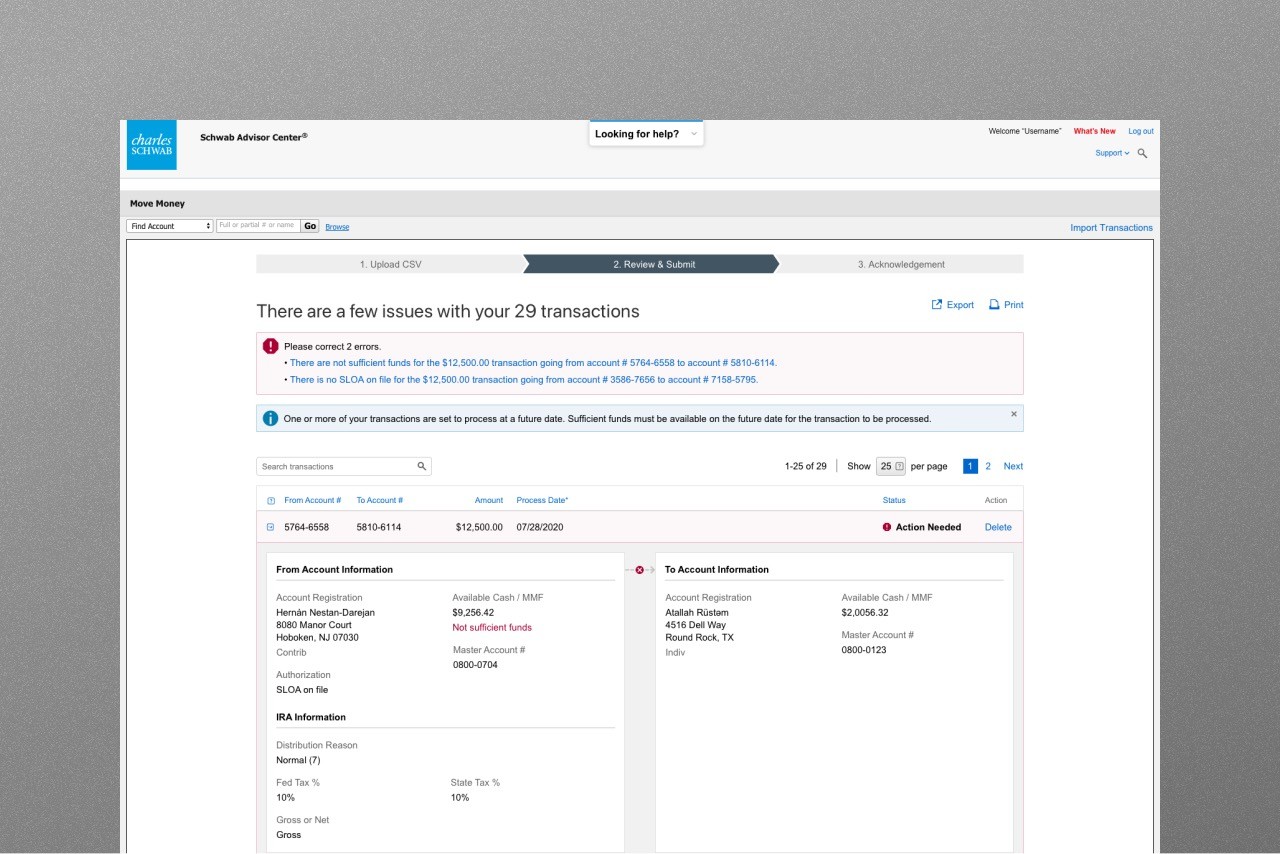Click the blue info icon in notice
Image resolution: width=1280 pixels, height=854 pixels.
(270, 418)
